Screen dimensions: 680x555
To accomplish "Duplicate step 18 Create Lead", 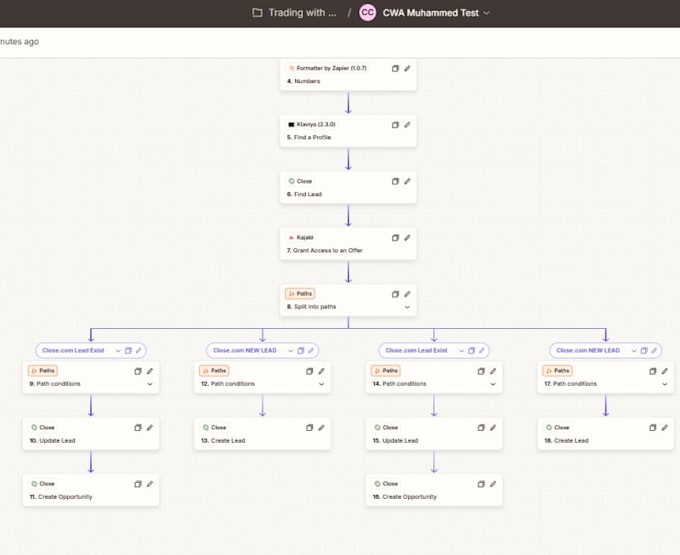I will point(653,428).
